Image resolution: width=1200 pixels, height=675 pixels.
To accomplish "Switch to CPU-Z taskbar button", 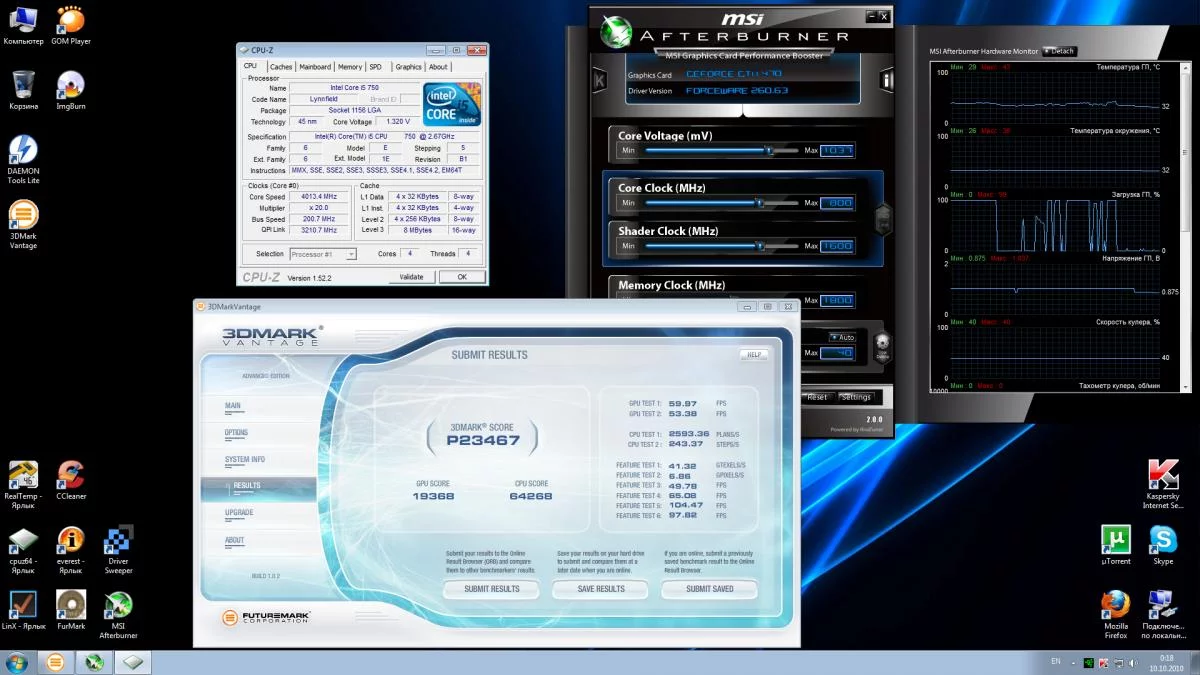I will point(132,662).
